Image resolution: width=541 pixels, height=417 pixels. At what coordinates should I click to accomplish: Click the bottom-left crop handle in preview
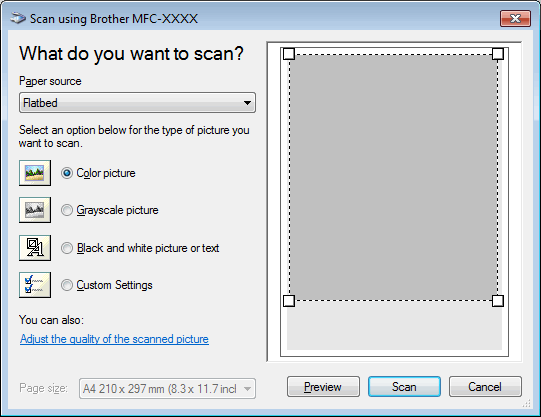289,301
